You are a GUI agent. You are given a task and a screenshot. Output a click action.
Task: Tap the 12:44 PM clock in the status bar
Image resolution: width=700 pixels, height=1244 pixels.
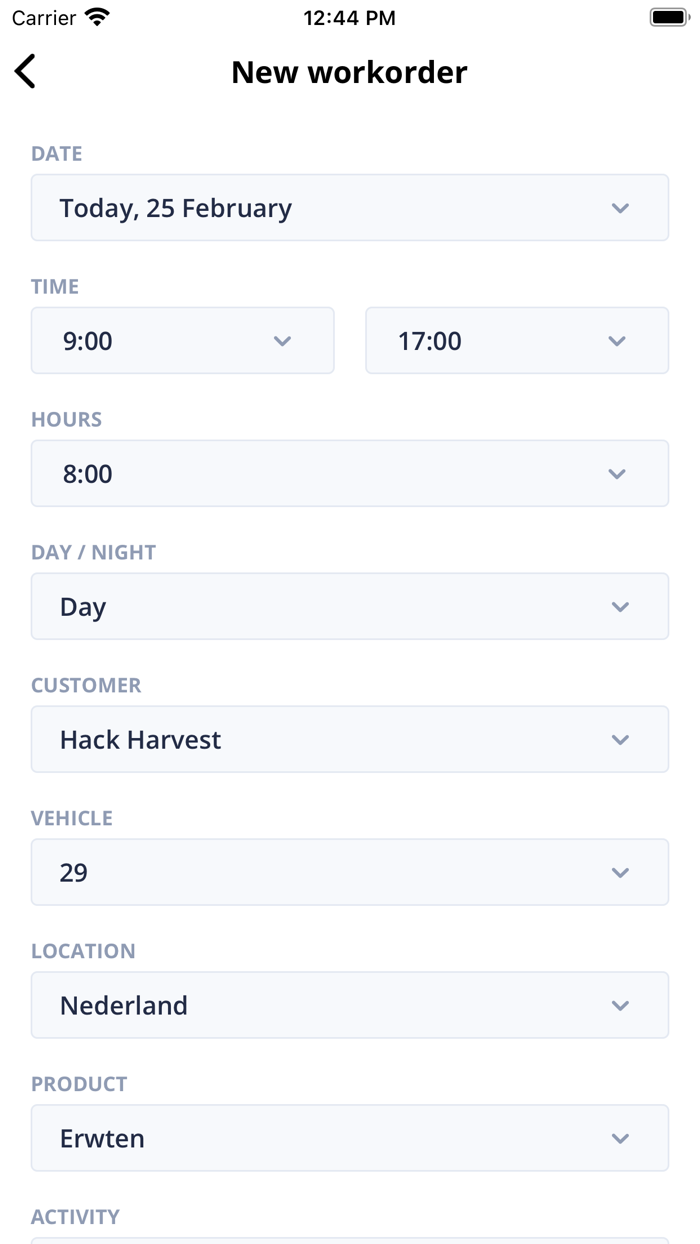(x=349, y=17)
